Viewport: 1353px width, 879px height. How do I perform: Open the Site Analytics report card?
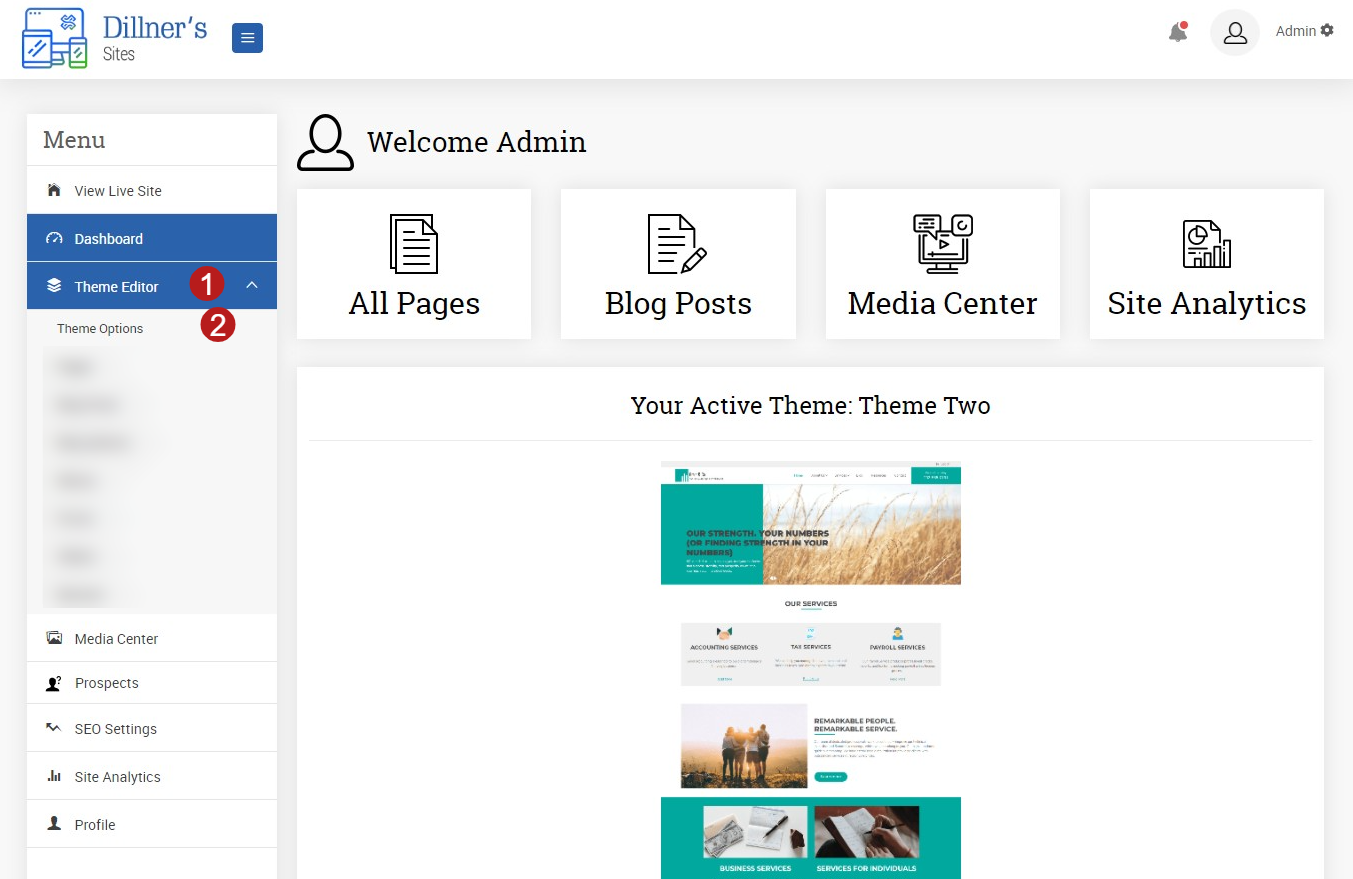pyautogui.click(x=1207, y=264)
